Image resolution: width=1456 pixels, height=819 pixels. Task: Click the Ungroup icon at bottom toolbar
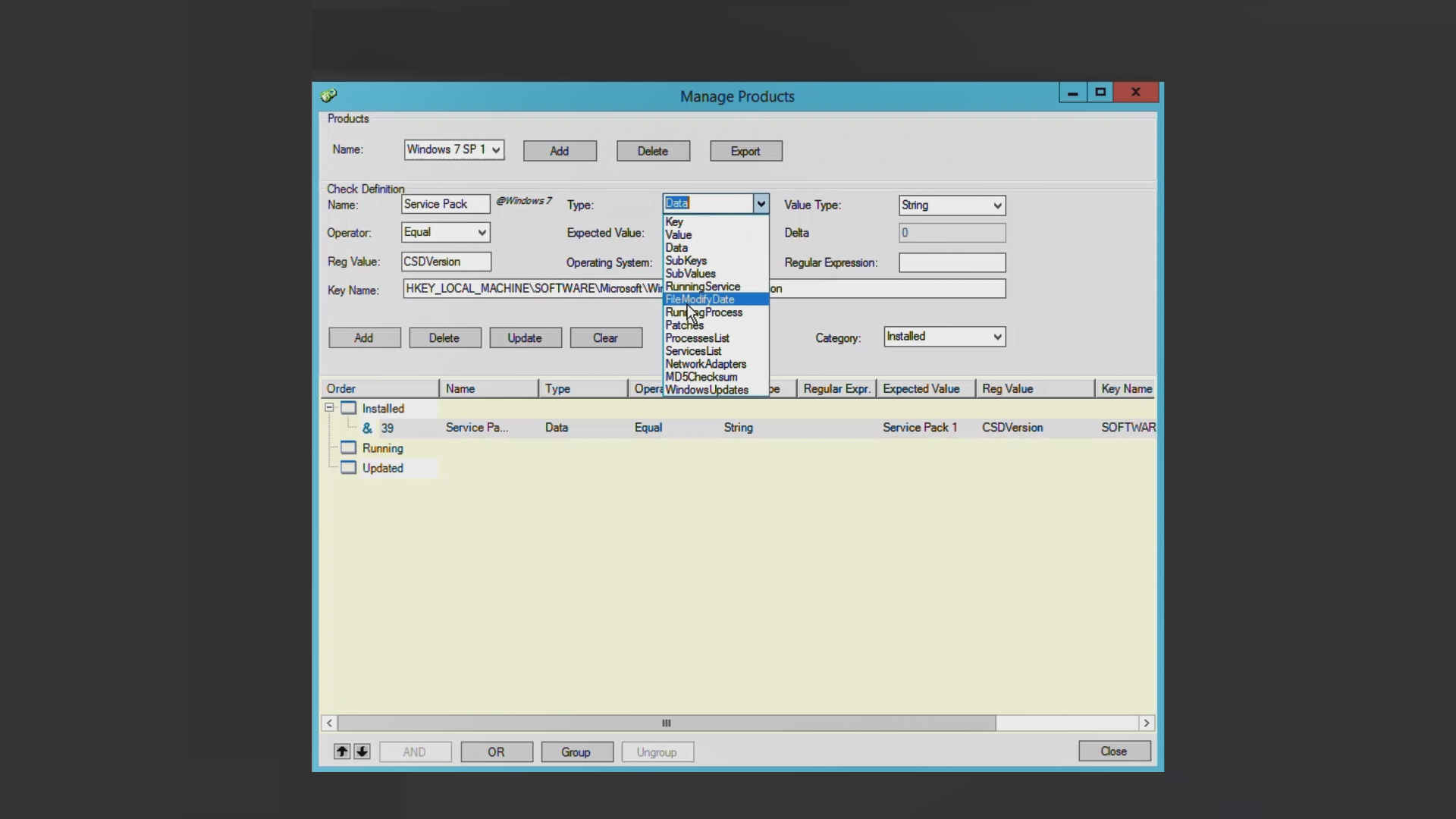pos(656,751)
